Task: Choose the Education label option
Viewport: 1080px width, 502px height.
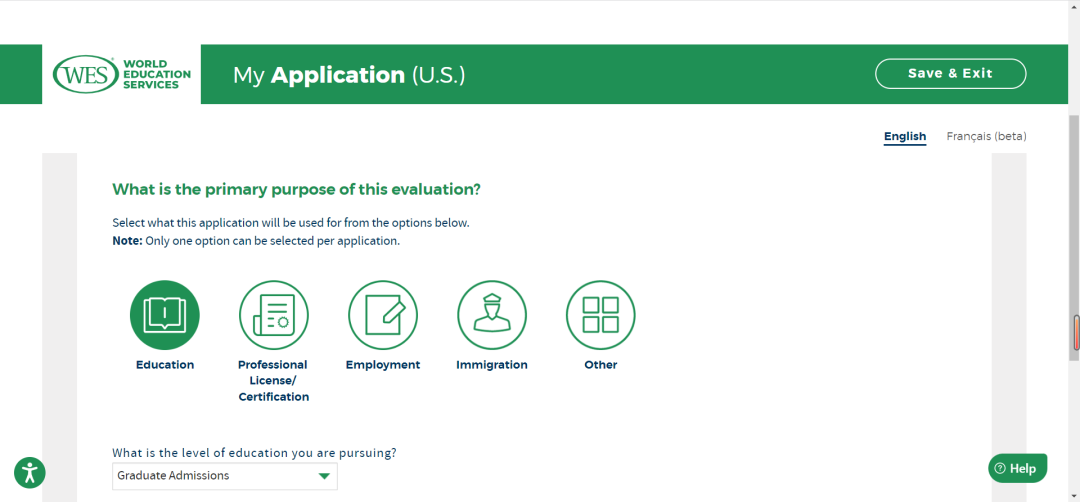Action: tap(165, 365)
